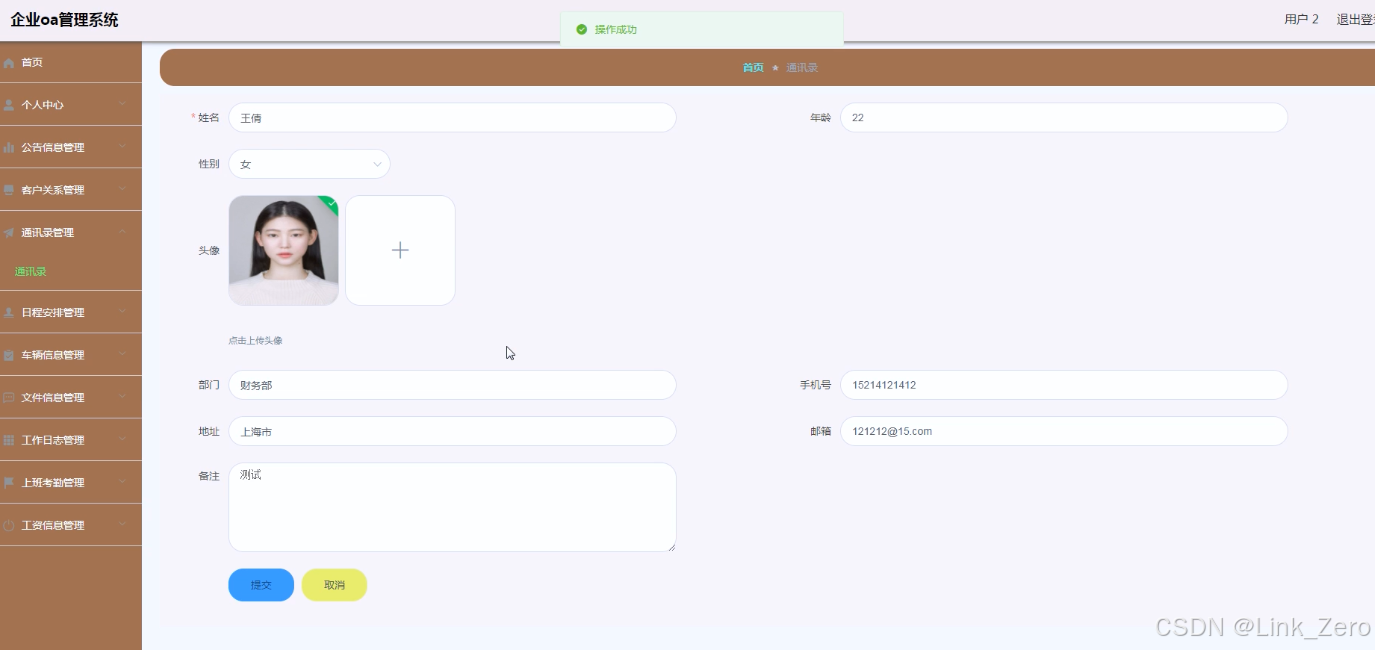The image size is (1375, 650).
Task: Cancel editing with the 取消 button
Action: pos(334,584)
